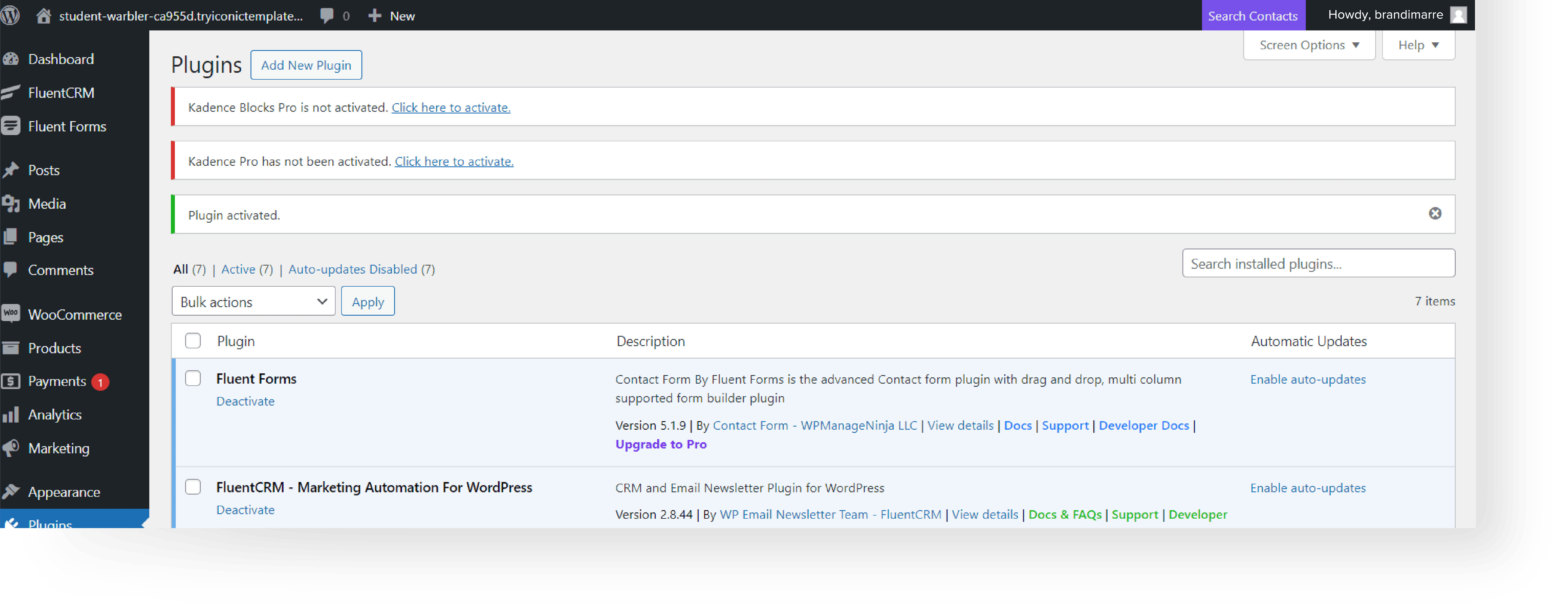Click the Payments notification badge

100,382
